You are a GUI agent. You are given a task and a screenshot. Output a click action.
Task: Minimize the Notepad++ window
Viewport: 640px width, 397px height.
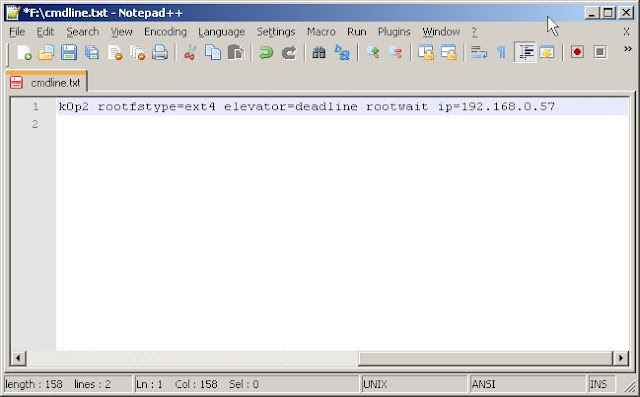click(591, 13)
